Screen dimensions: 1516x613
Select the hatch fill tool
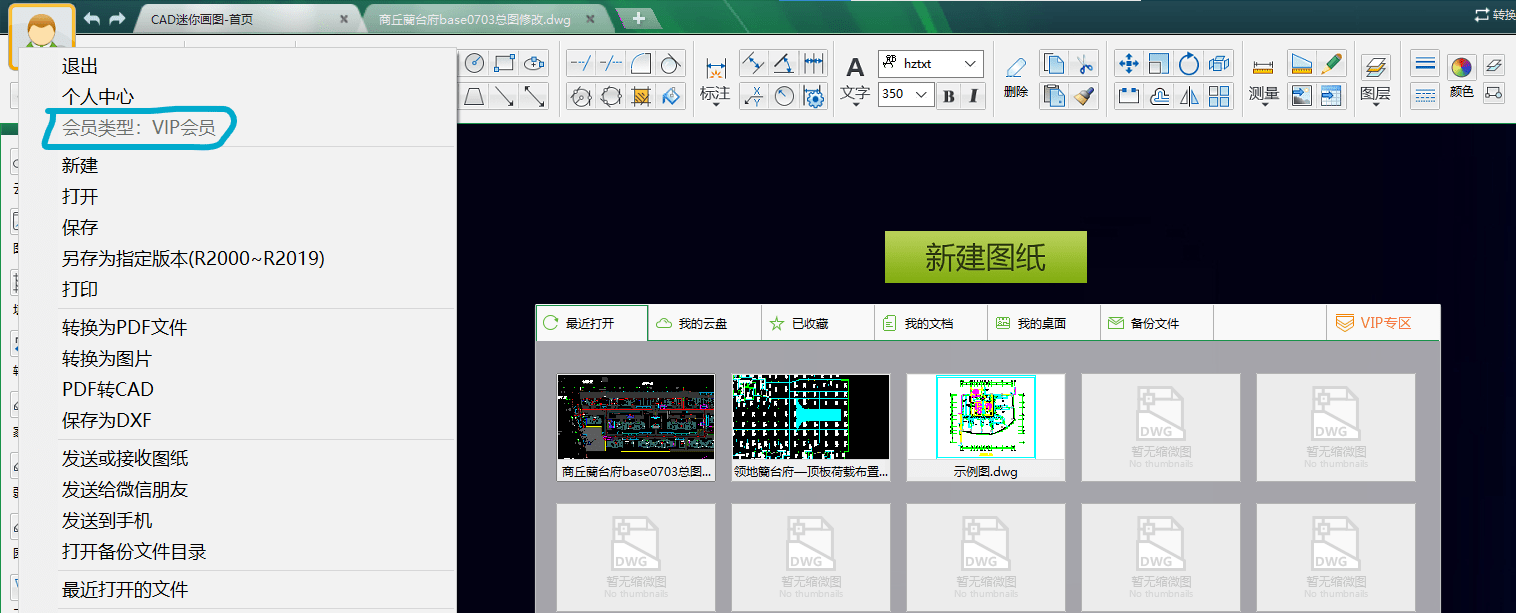point(641,96)
